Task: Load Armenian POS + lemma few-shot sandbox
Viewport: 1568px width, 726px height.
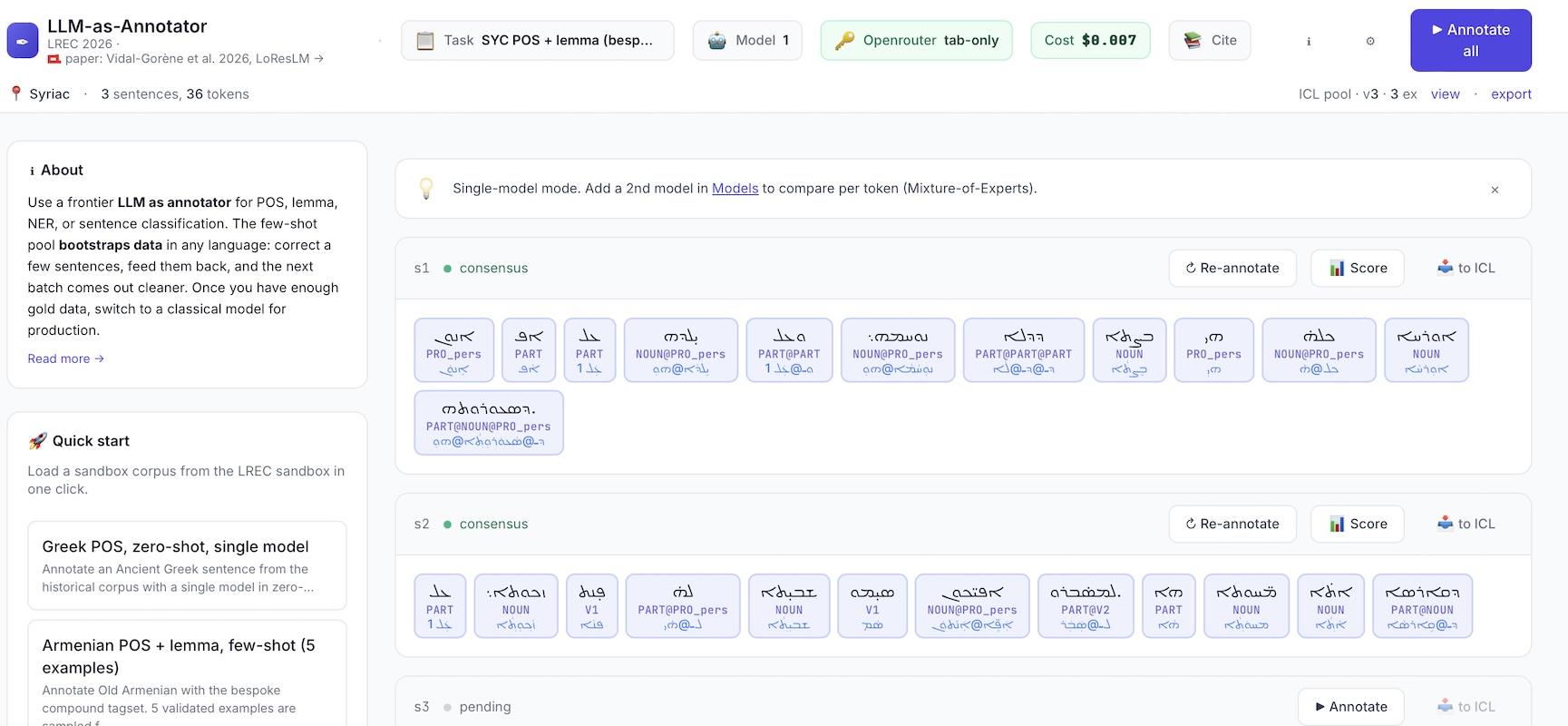Action: pyautogui.click(x=187, y=673)
